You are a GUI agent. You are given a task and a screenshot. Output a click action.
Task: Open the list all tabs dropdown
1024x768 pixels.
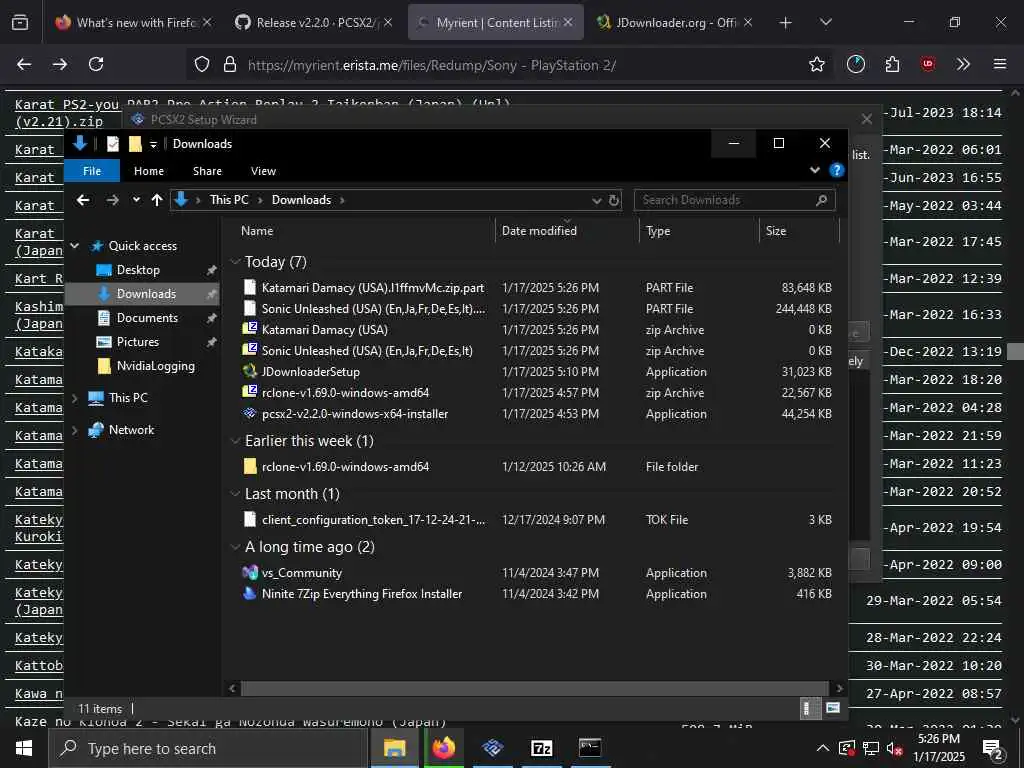tap(826, 23)
